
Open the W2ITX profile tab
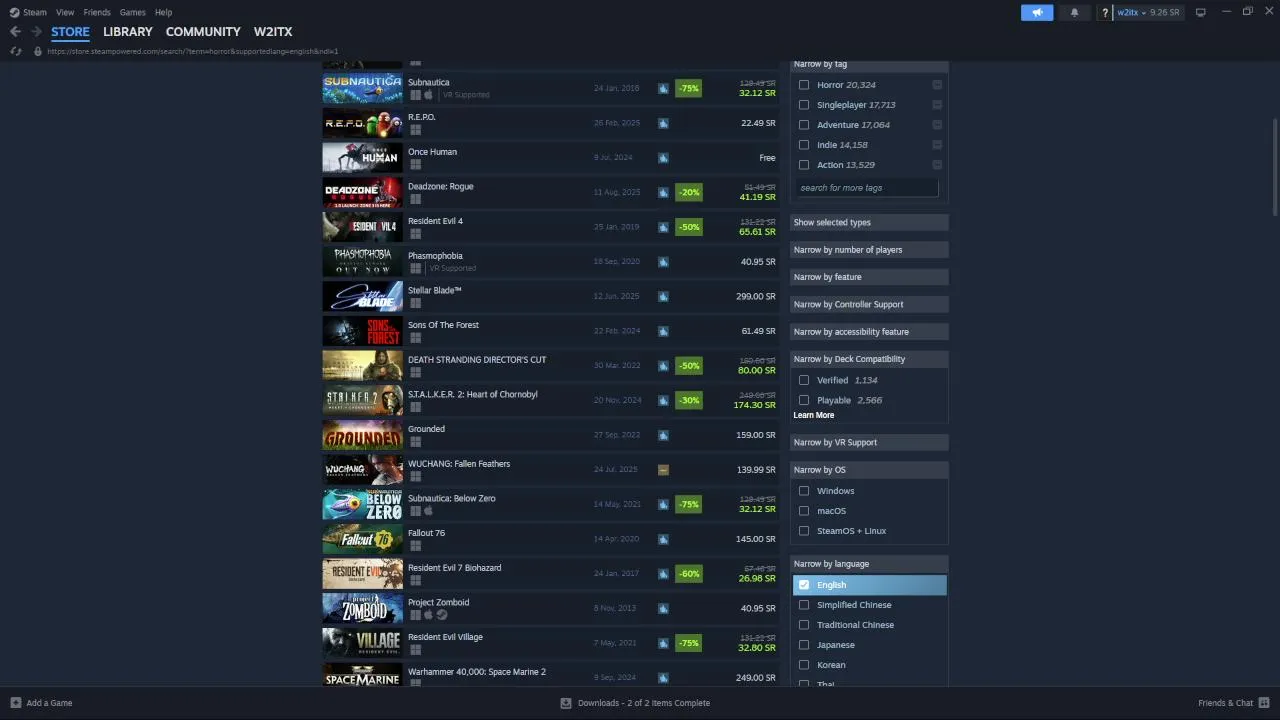(x=273, y=32)
